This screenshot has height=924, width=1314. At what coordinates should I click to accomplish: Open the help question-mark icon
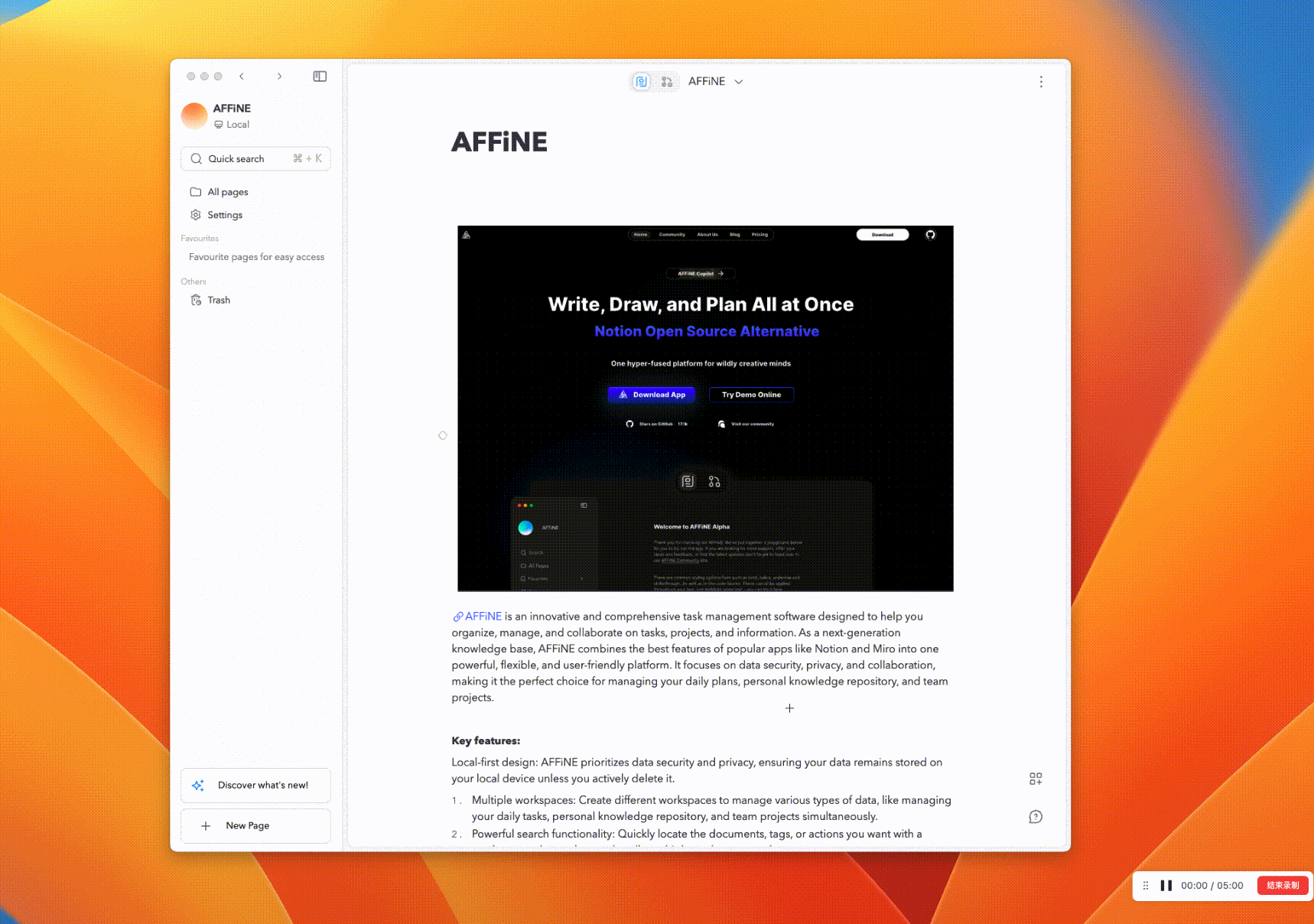(1036, 817)
